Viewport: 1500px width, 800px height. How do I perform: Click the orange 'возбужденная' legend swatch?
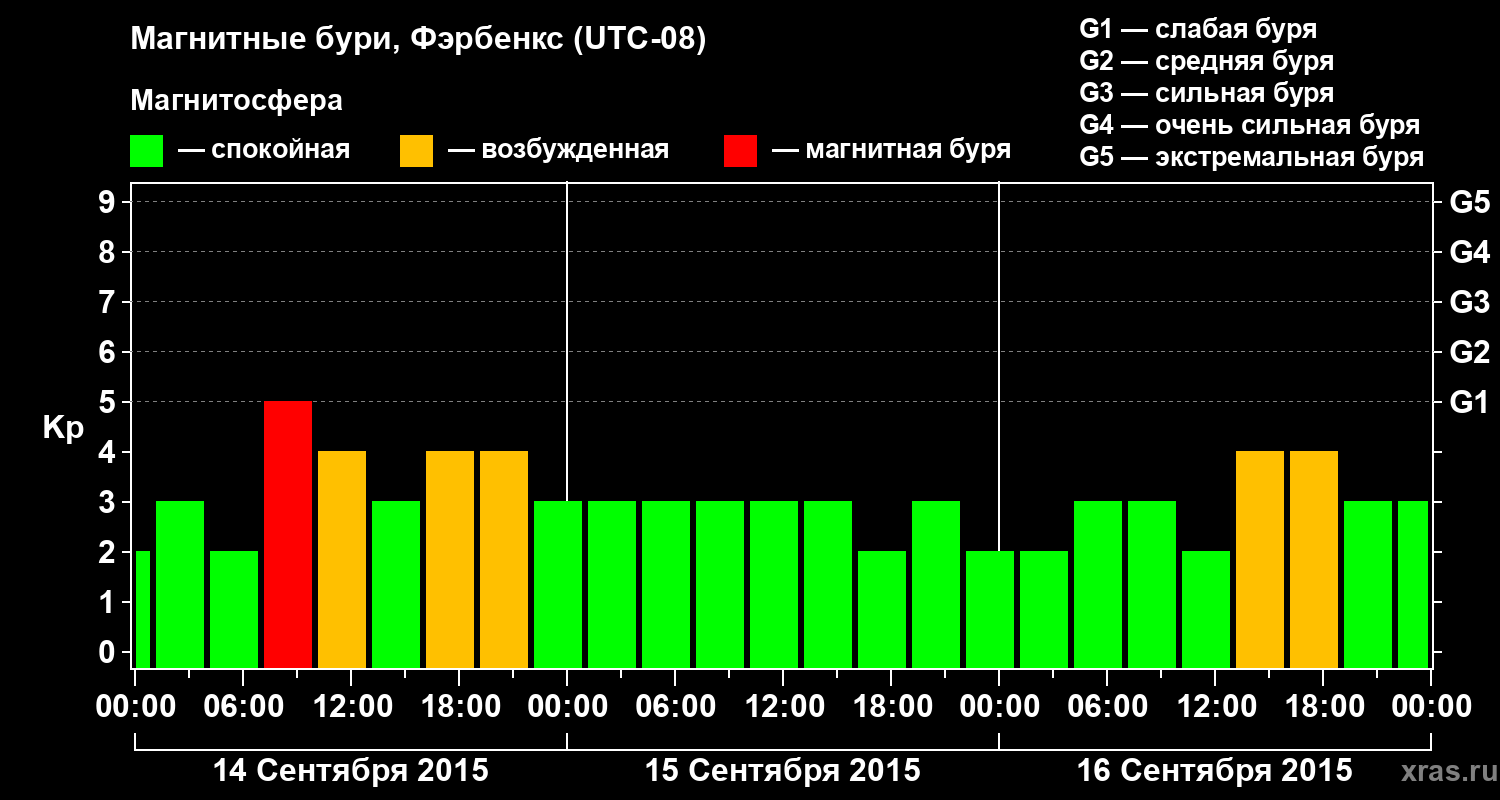pyautogui.click(x=416, y=151)
